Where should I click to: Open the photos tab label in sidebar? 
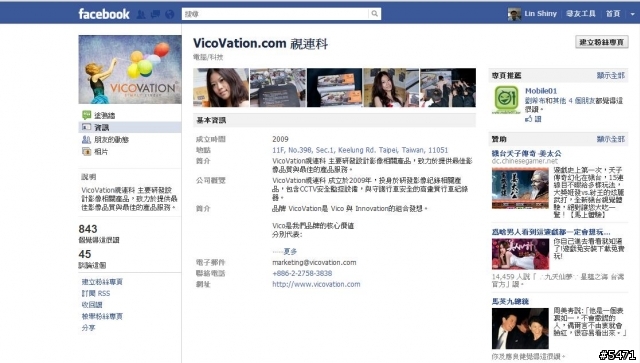coord(101,152)
